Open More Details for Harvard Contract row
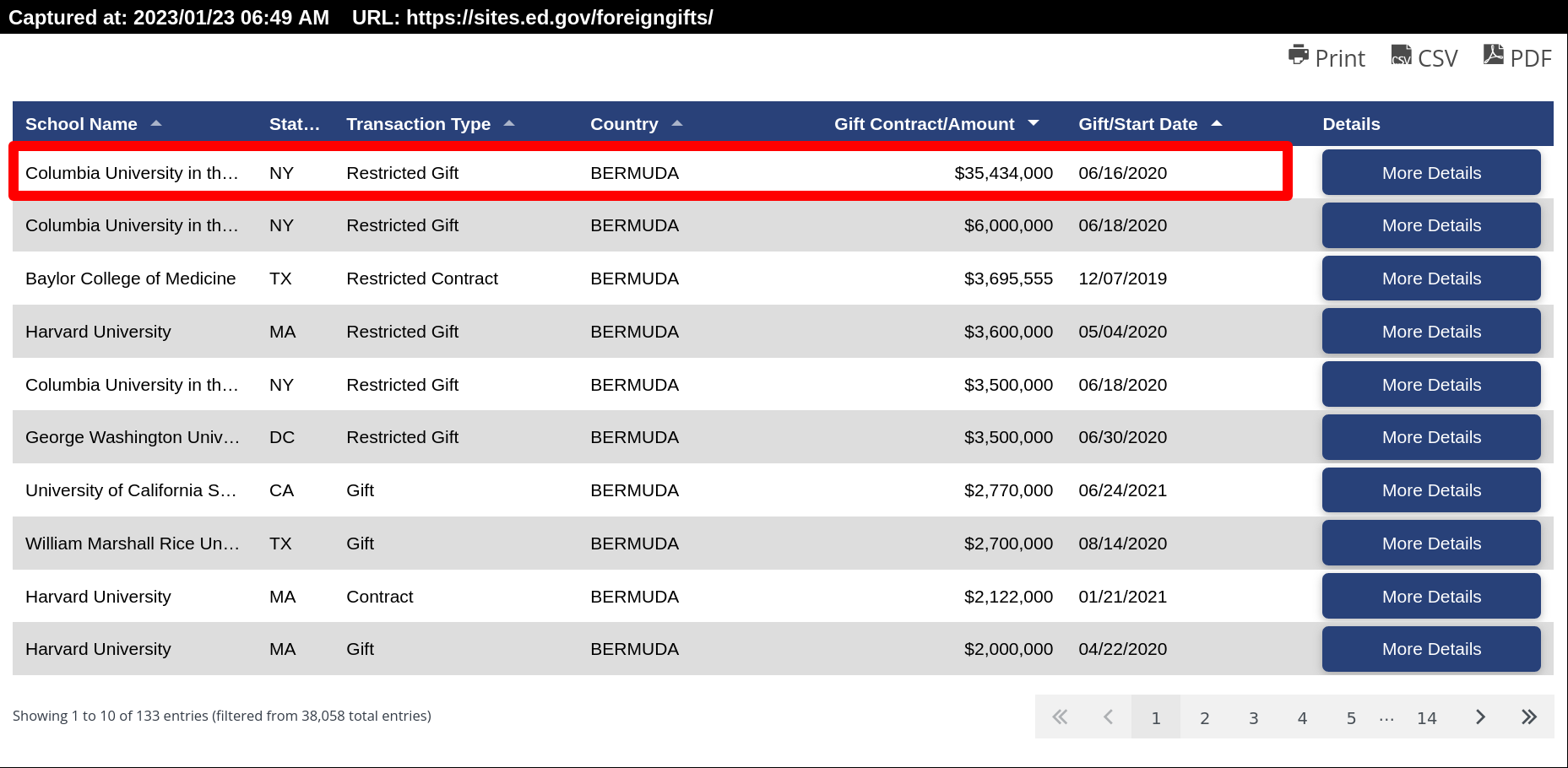Viewport: 1568px width, 768px height. [x=1431, y=597]
